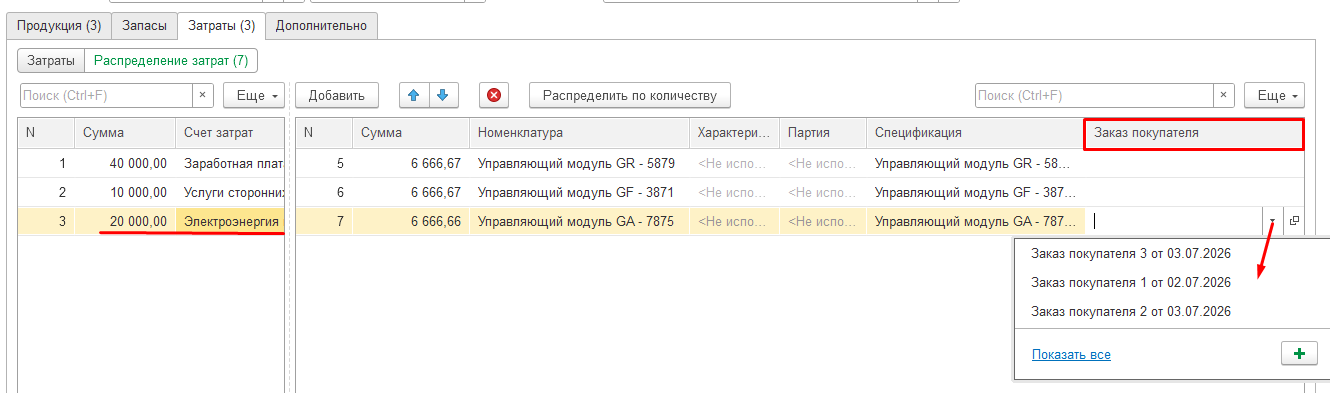Move row up with blue arrow
Image resolution: width=1330 pixels, height=393 pixels.
coord(414,96)
